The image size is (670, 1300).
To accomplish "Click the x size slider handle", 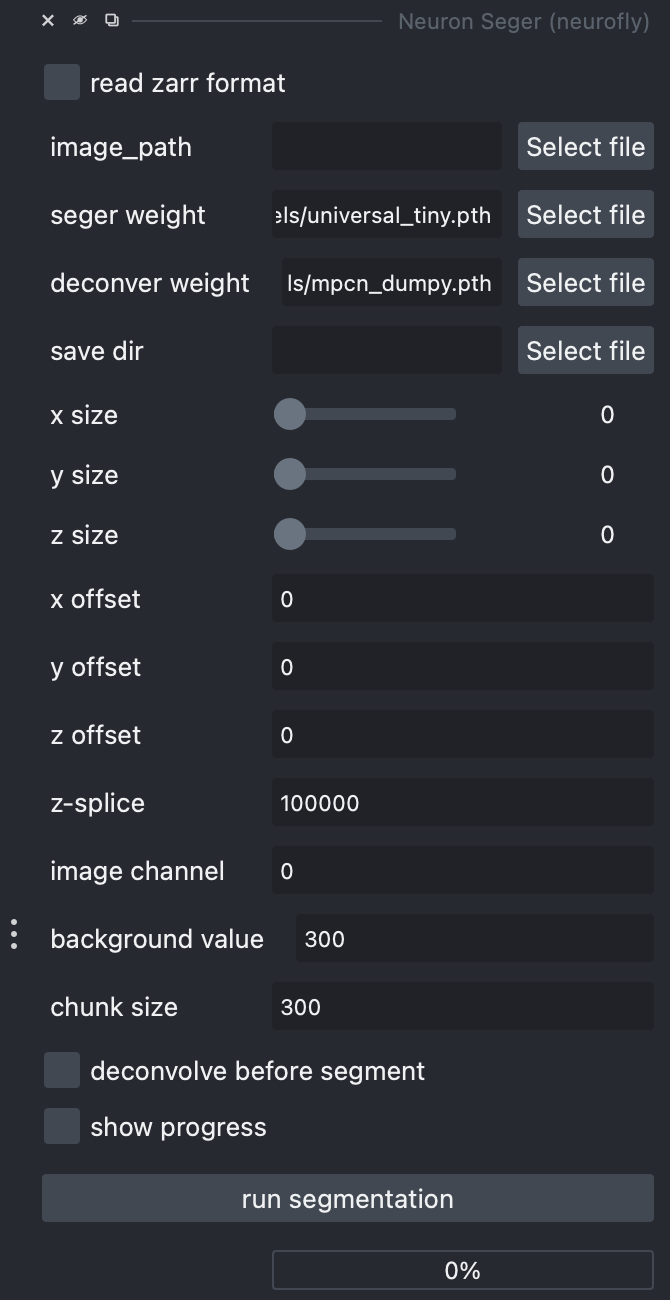I will point(290,414).
